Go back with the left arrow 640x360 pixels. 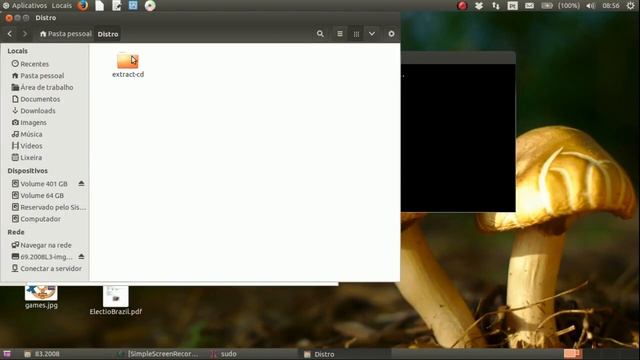[x=10, y=34]
